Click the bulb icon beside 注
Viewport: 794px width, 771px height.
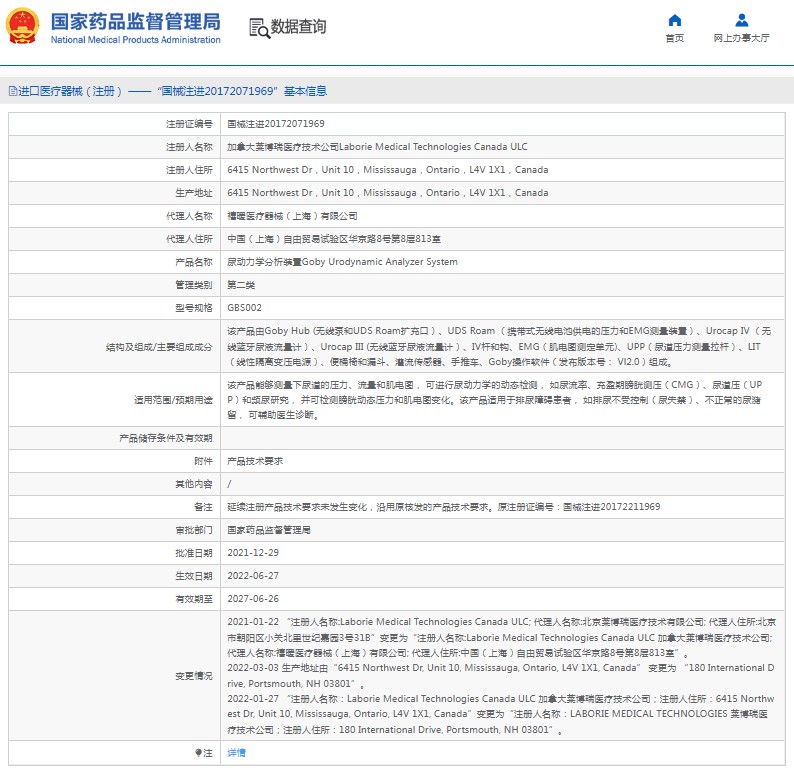pos(198,753)
